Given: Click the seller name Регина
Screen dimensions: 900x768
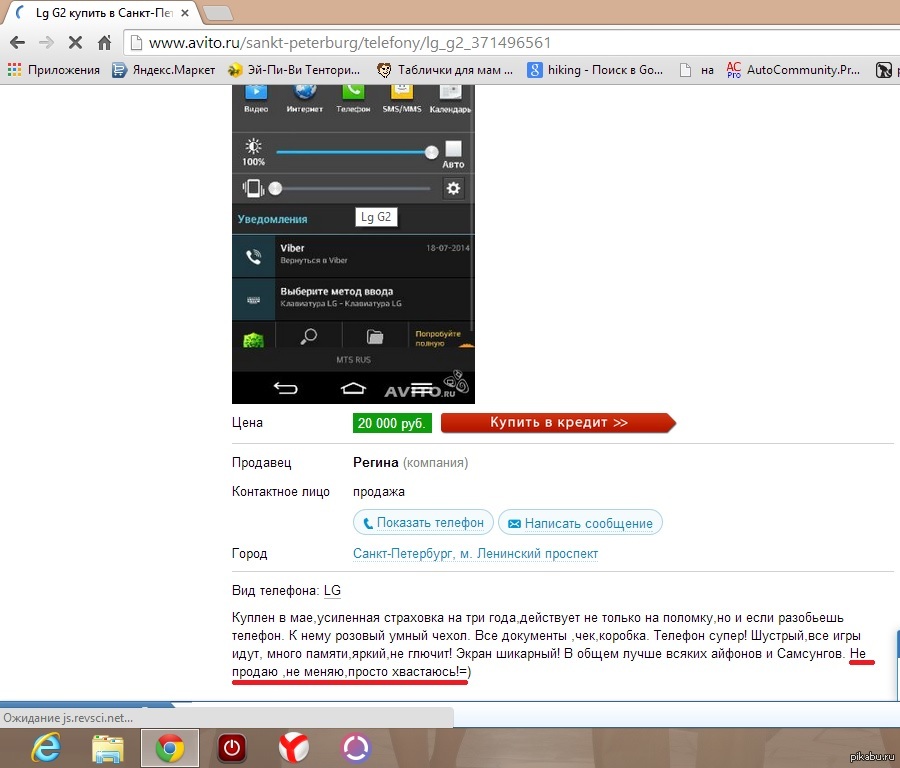Looking at the screenshot, I should click(375, 462).
